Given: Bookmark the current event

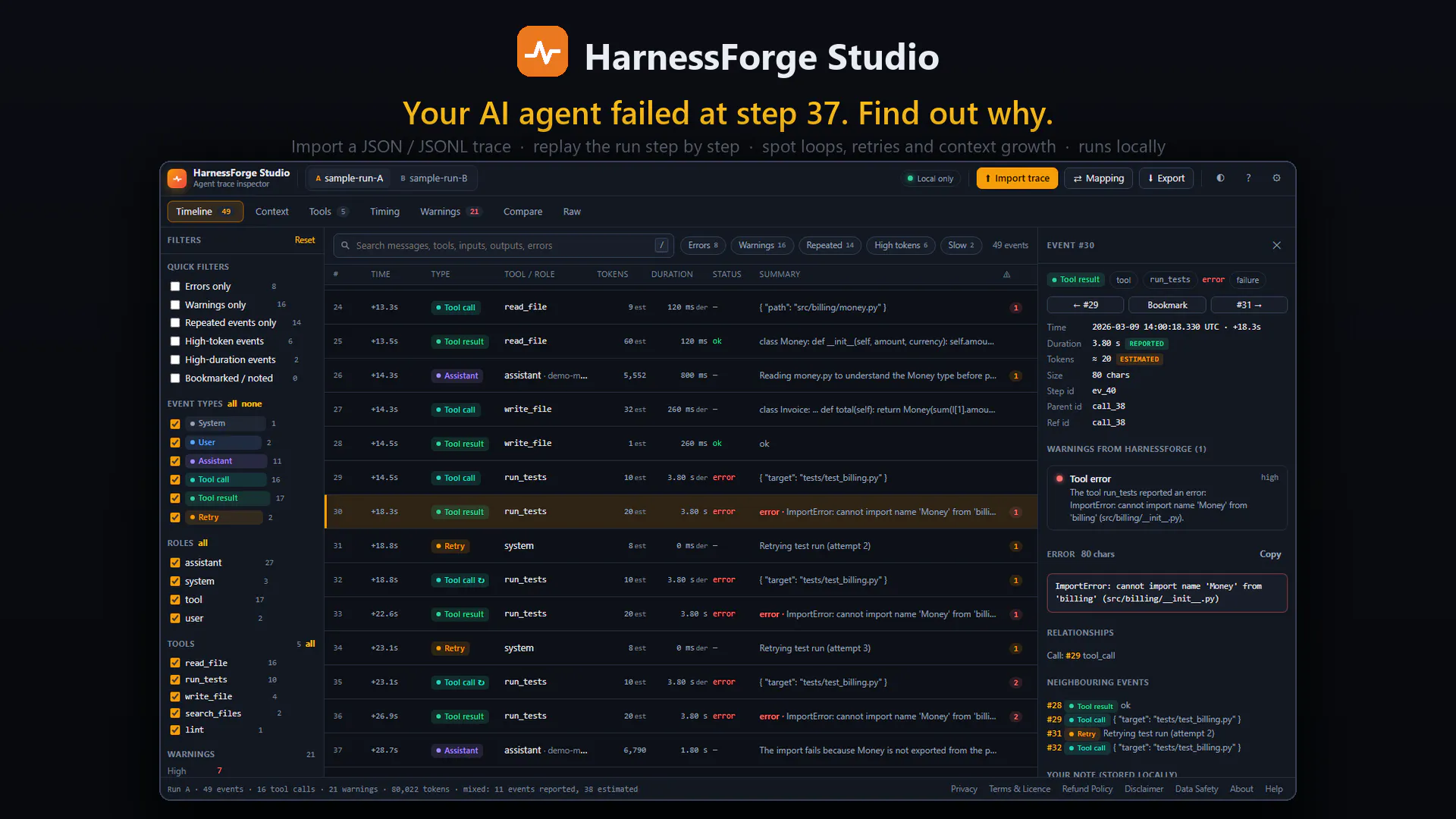Looking at the screenshot, I should point(1167,305).
